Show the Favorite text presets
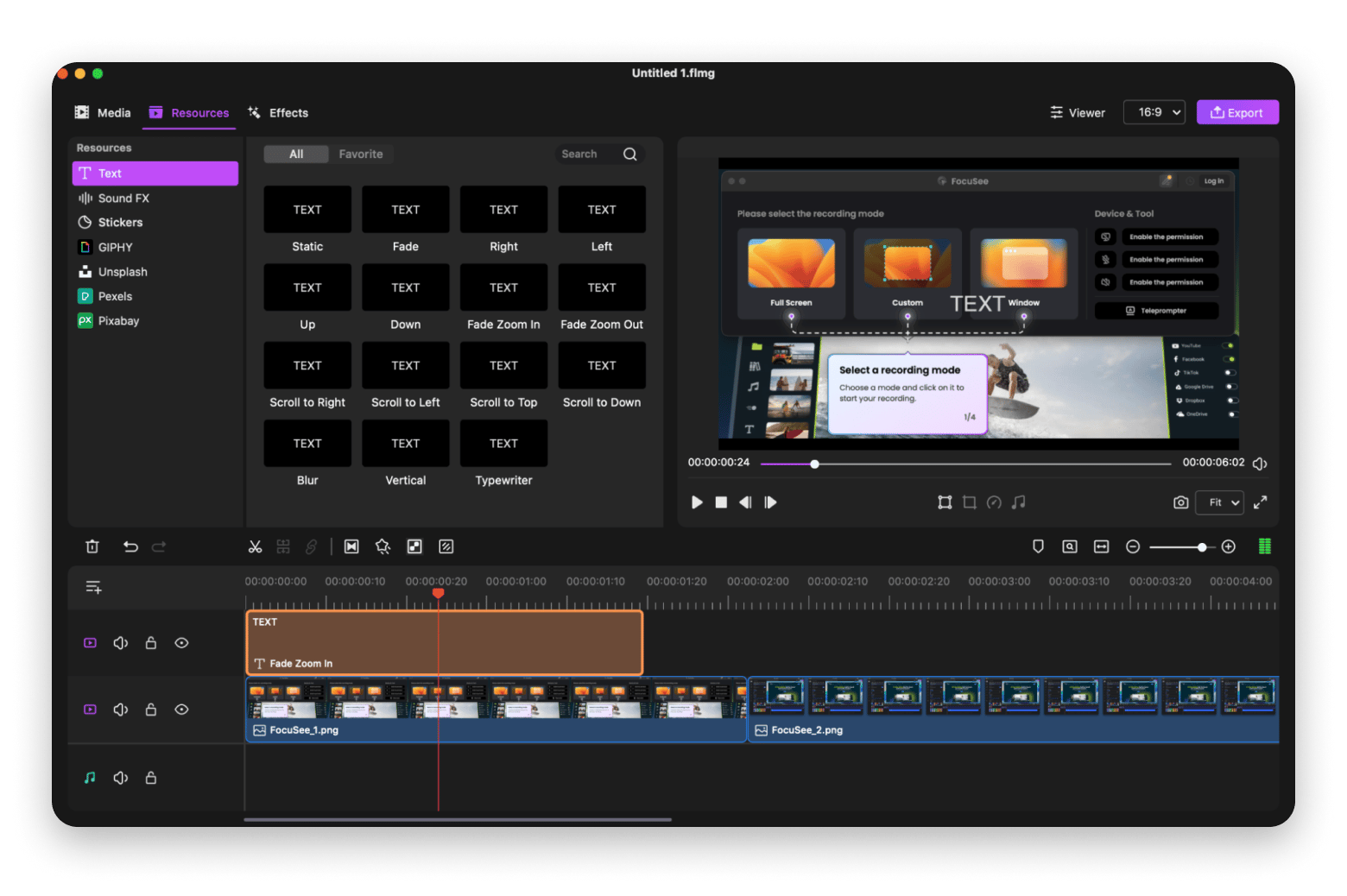Viewport: 1347px width, 896px height. coord(360,155)
